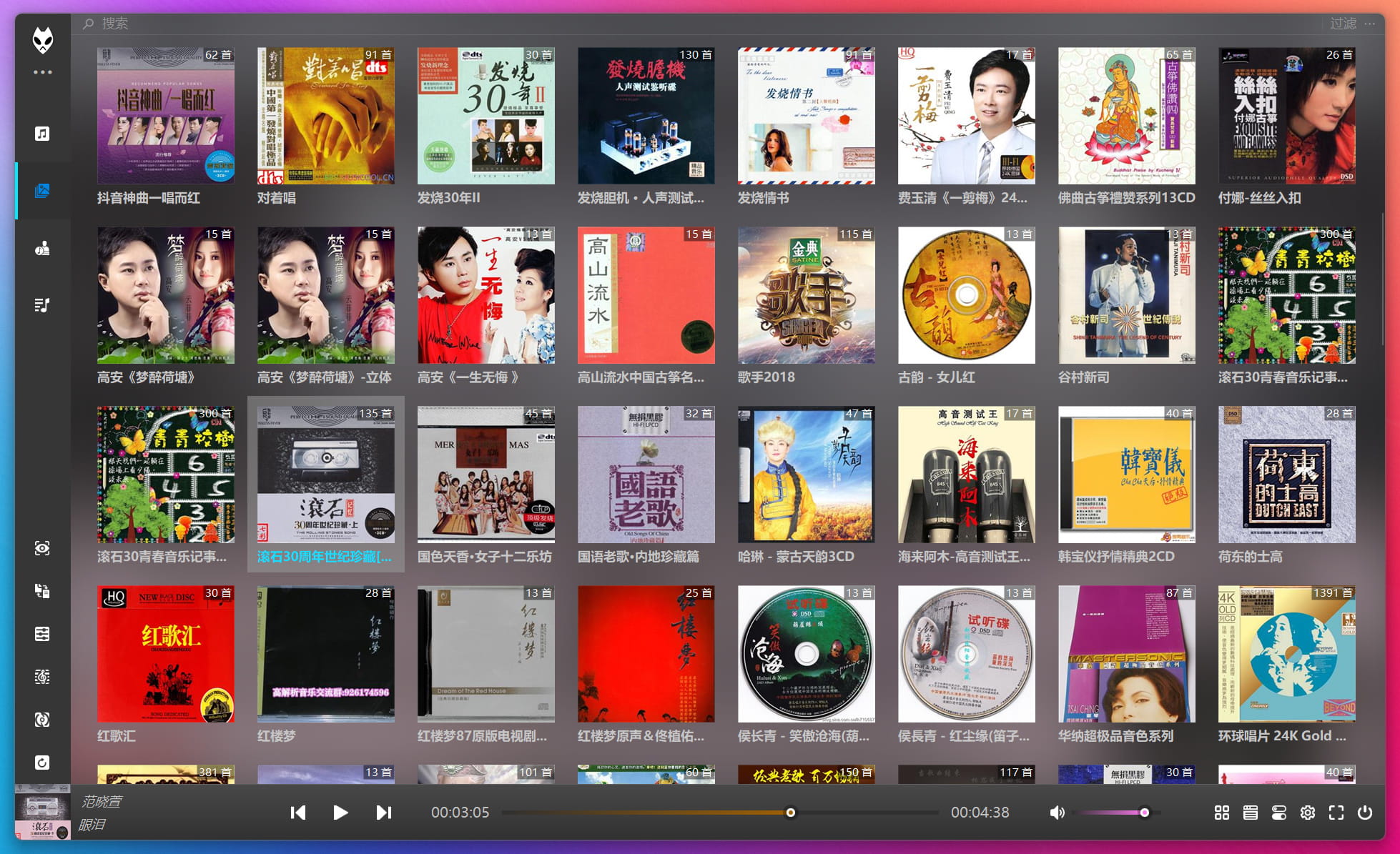Select the 红楼梦 album cover
Image resolution: width=1400 pixels, height=854 pixels.
(325, 653)
